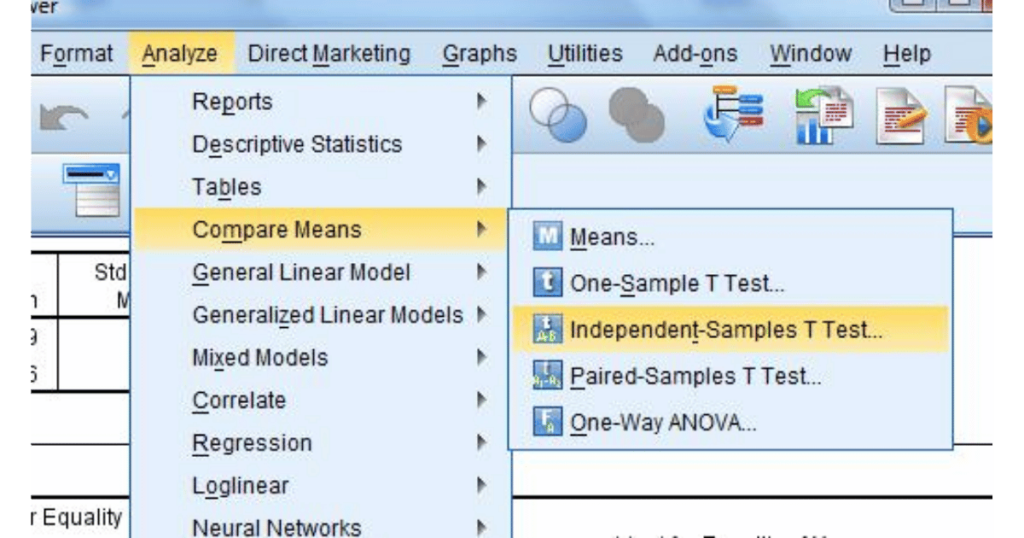Open the Analyze menu
The width and height of the screenshot is (1024, 538).
coord(180,54)
